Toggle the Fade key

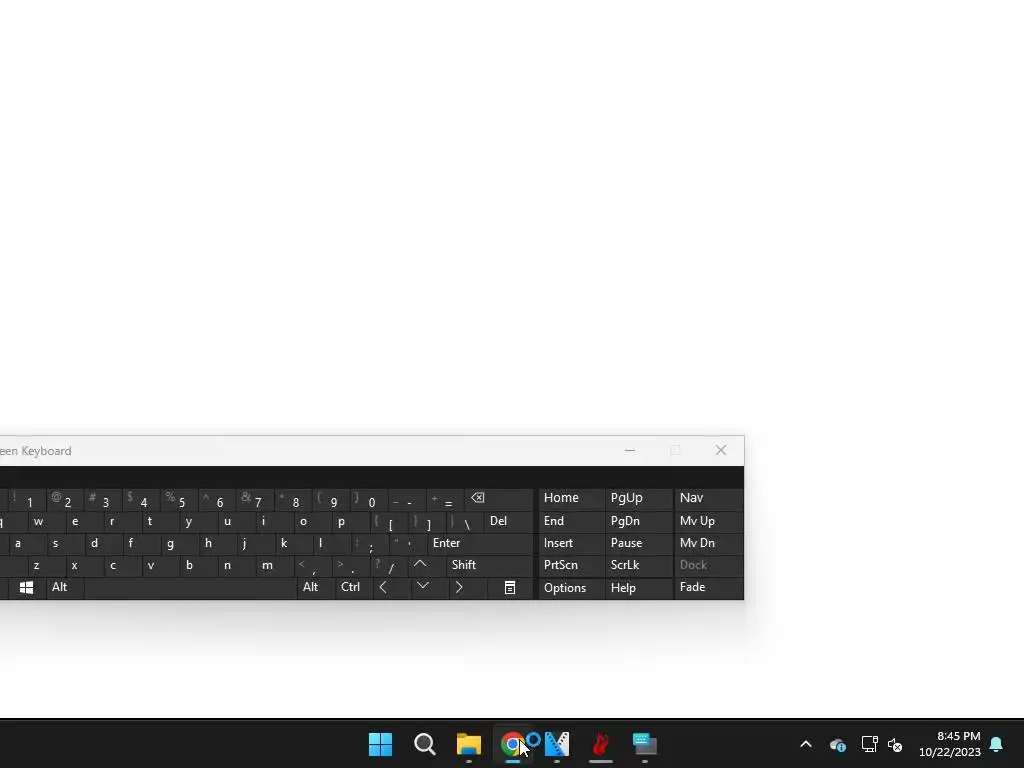tap(709, 588)
